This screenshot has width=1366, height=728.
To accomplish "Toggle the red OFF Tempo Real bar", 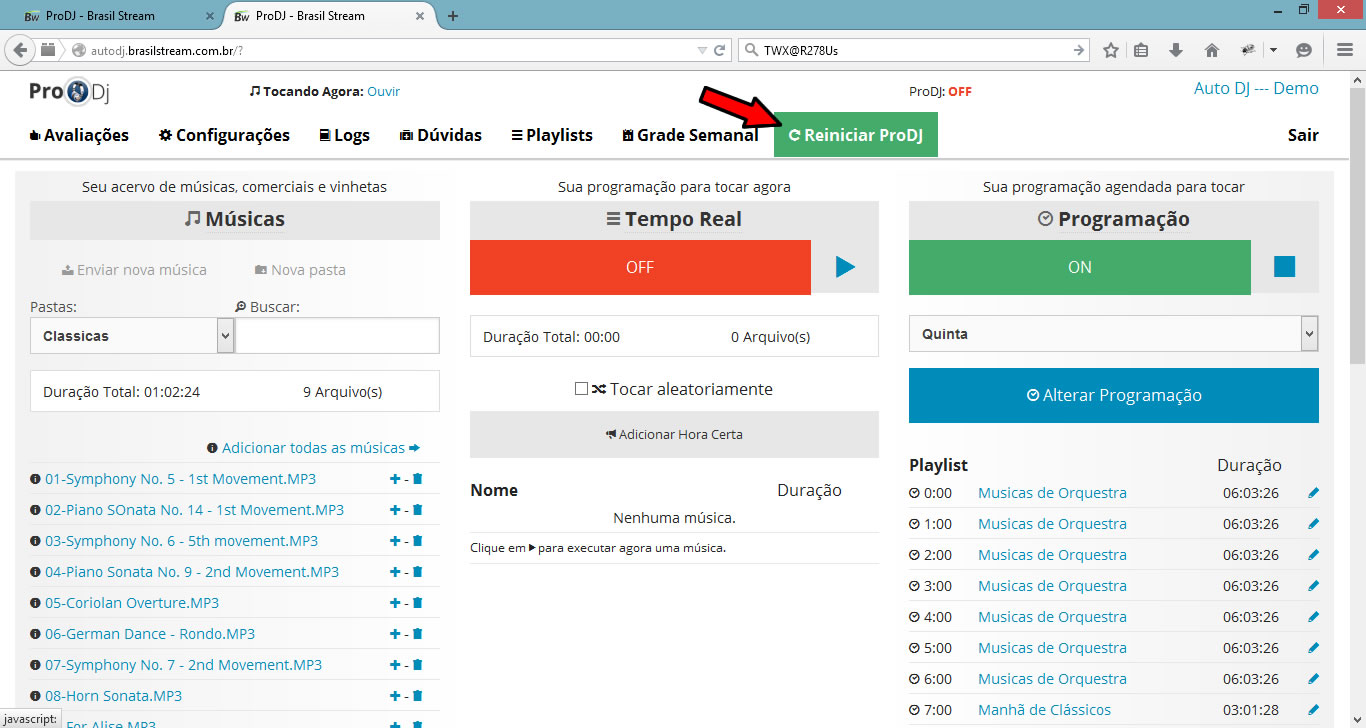I will (640, 267).
